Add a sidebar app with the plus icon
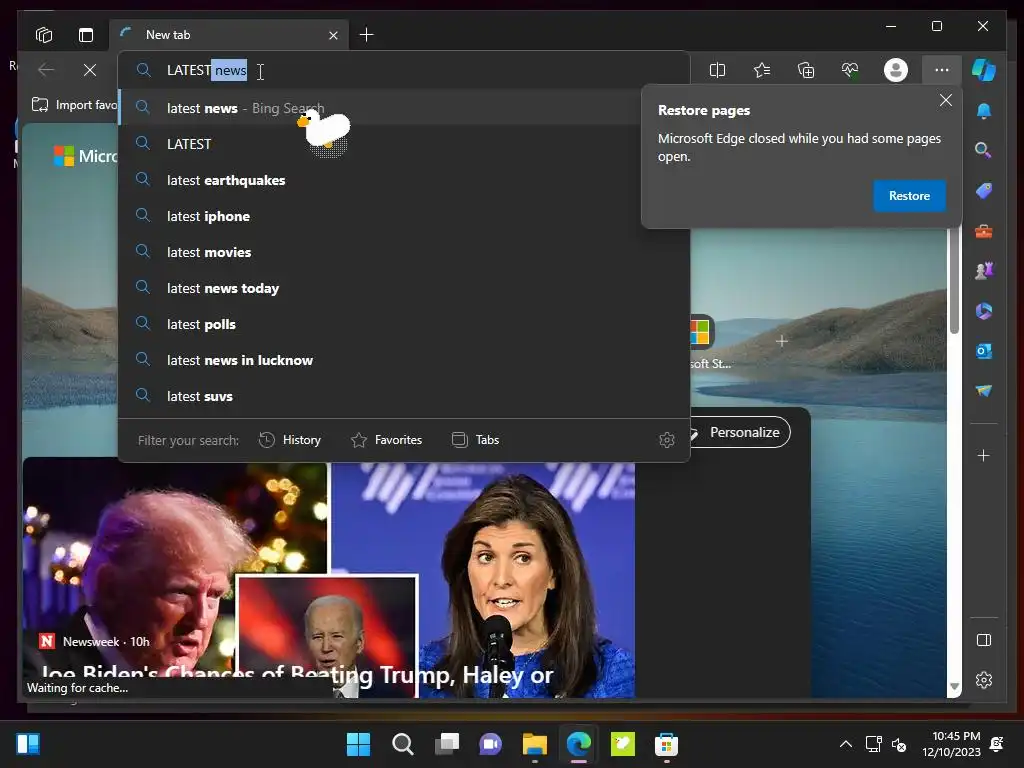This screenshot has height=768, width=1024. (x=984, y=455)
